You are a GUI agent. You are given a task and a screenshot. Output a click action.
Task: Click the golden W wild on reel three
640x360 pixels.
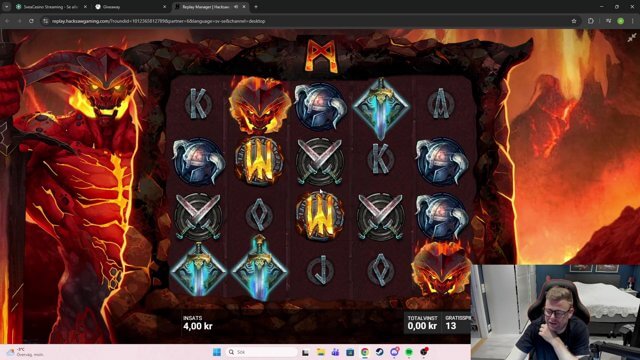320,216
